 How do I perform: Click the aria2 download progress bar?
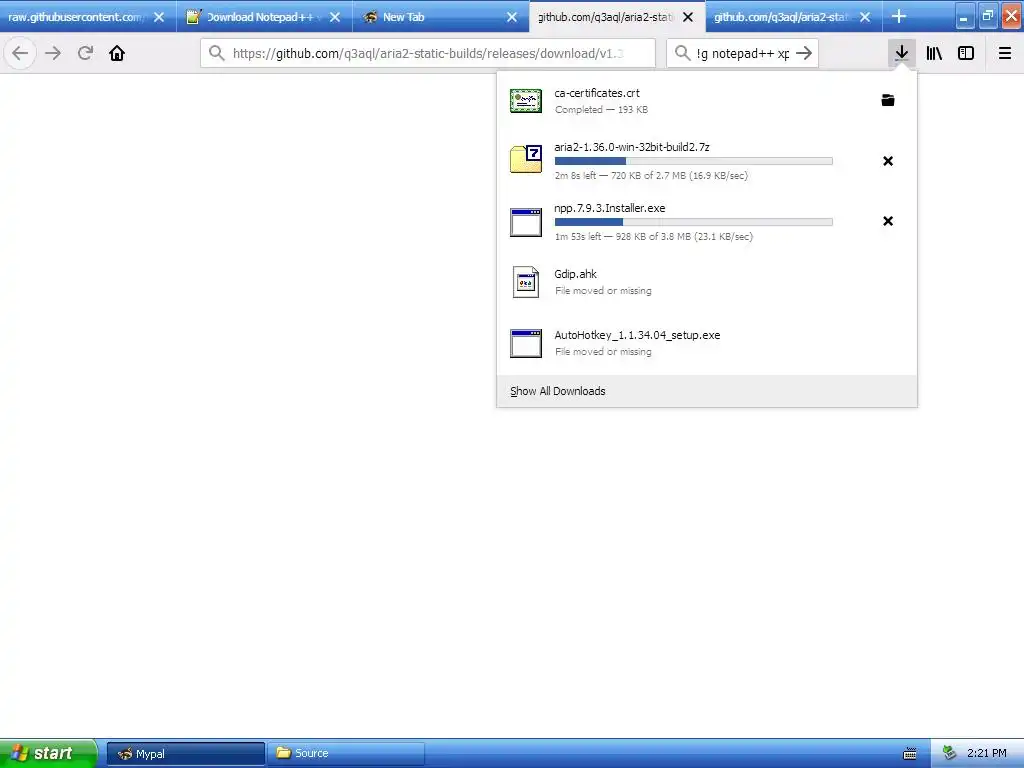(694, 161)
